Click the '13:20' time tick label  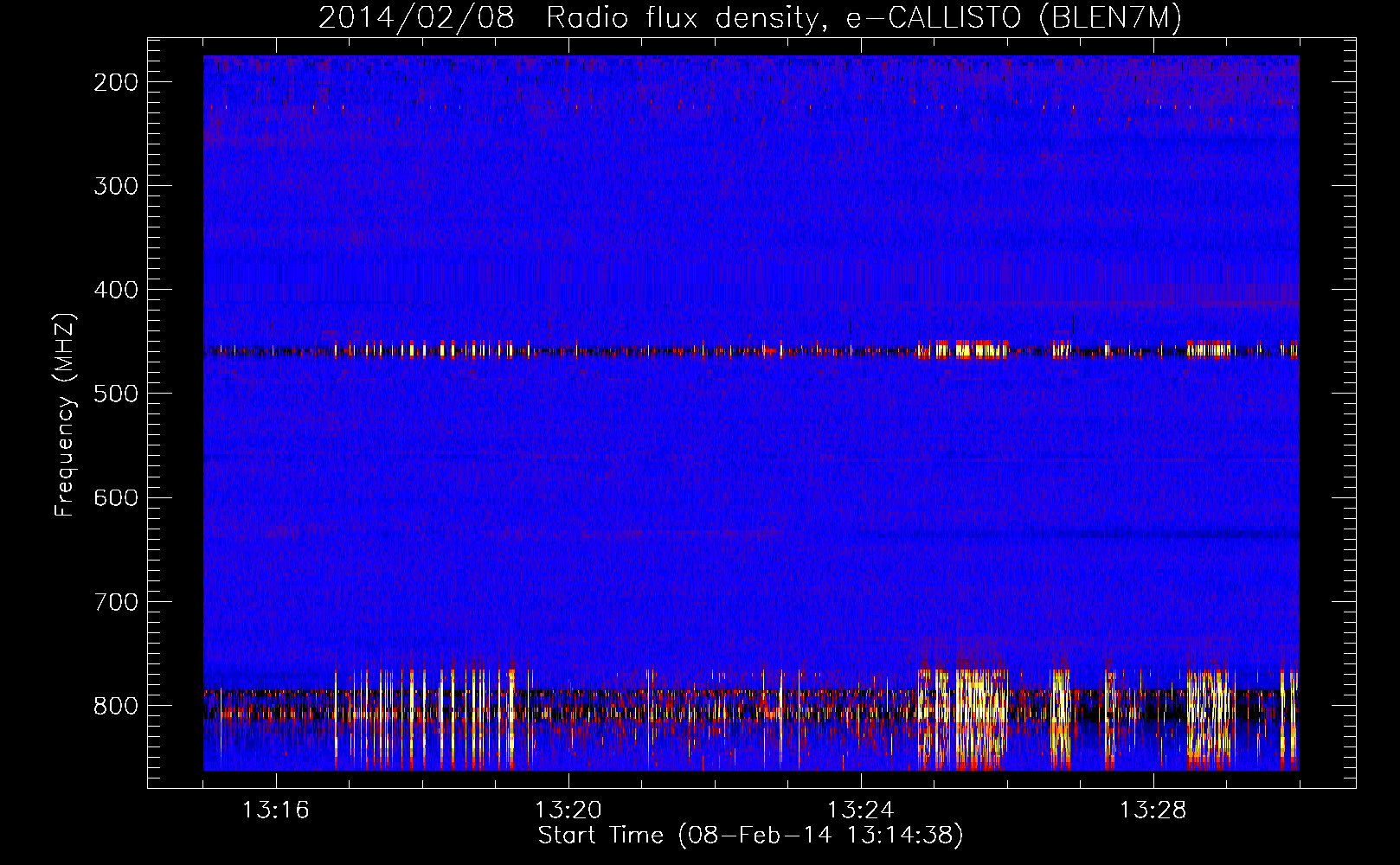[x=568, y=811]
